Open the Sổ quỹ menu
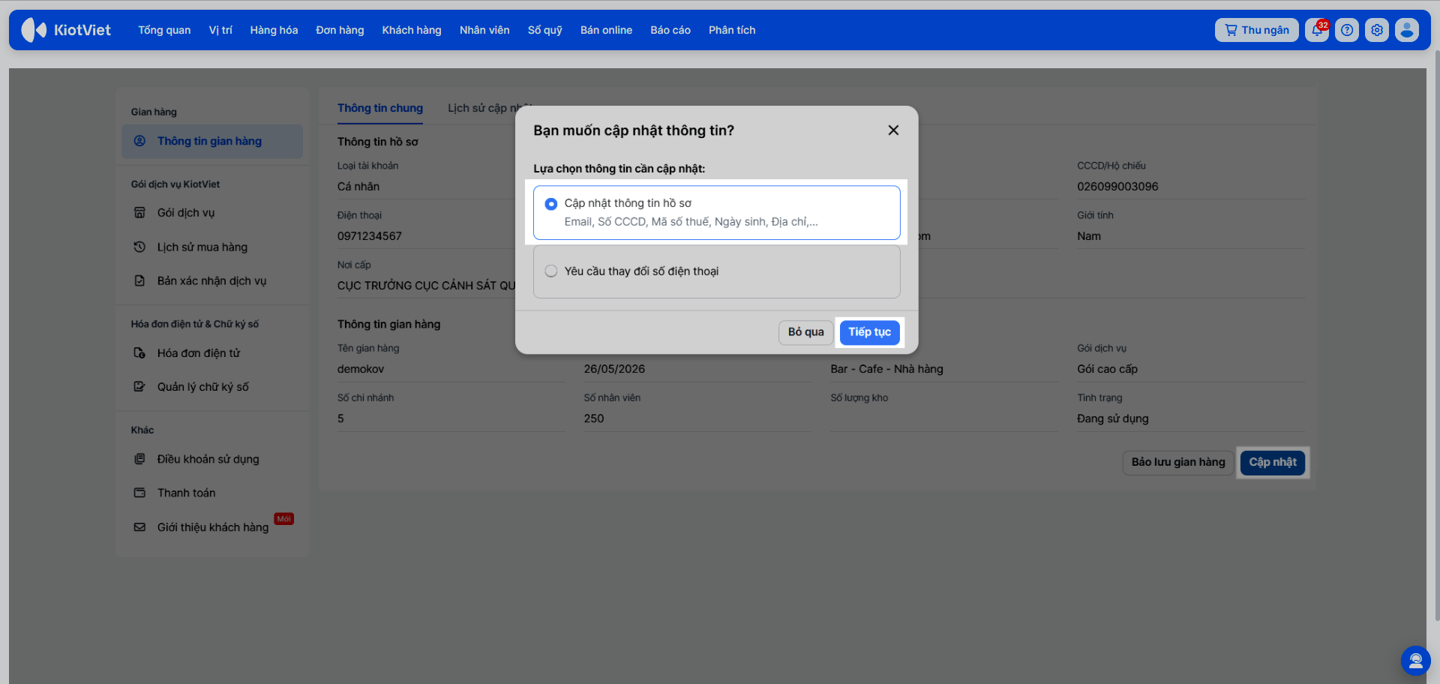Image resolution: width=1440 pixels, height=684 pixels. click(x=545, y=30)
